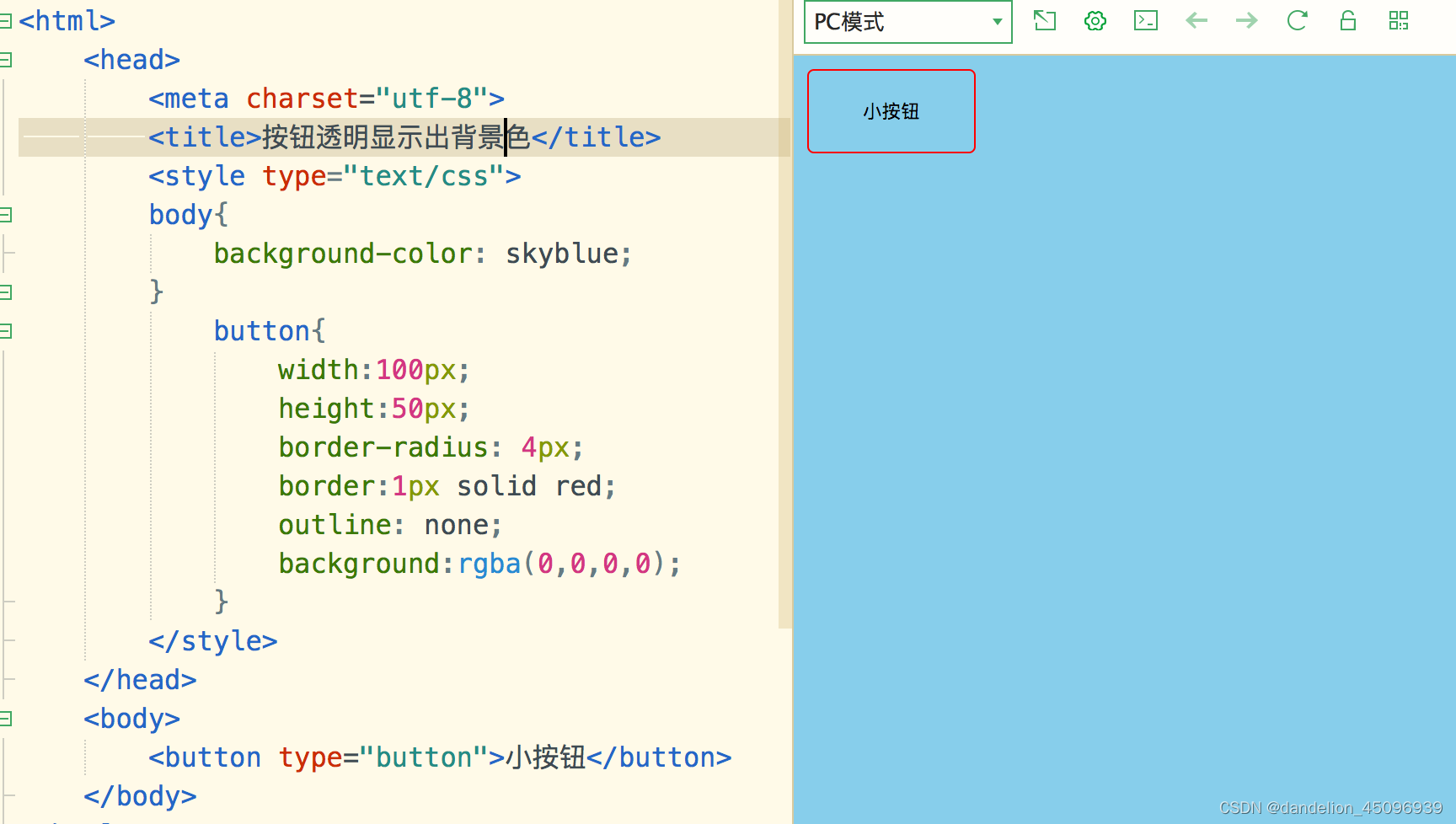Go back with the left arrow icon
Image resolution: width=1456 pixels, height=824 pixels.
tap(1196, 21)
